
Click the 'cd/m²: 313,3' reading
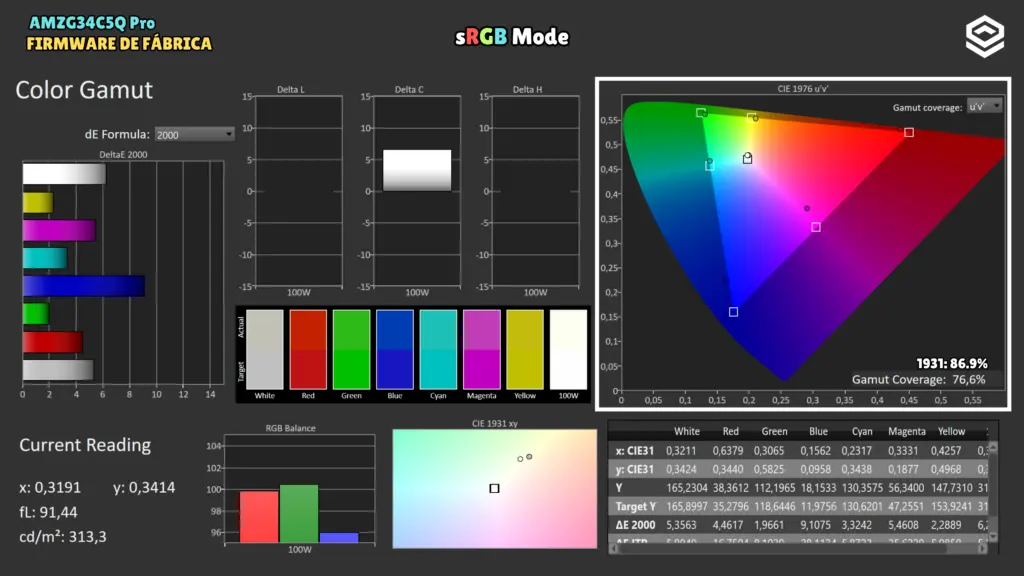(x=63, y=537)
